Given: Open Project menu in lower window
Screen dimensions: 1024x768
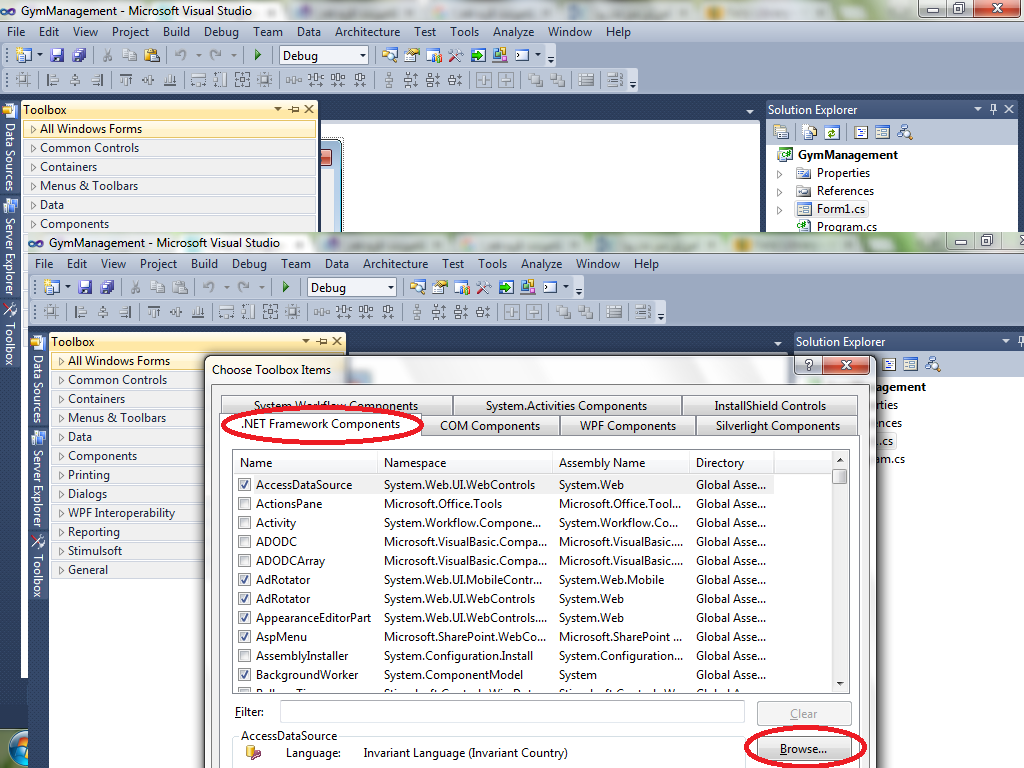Looking at the screenshot, I should [158, 264].
